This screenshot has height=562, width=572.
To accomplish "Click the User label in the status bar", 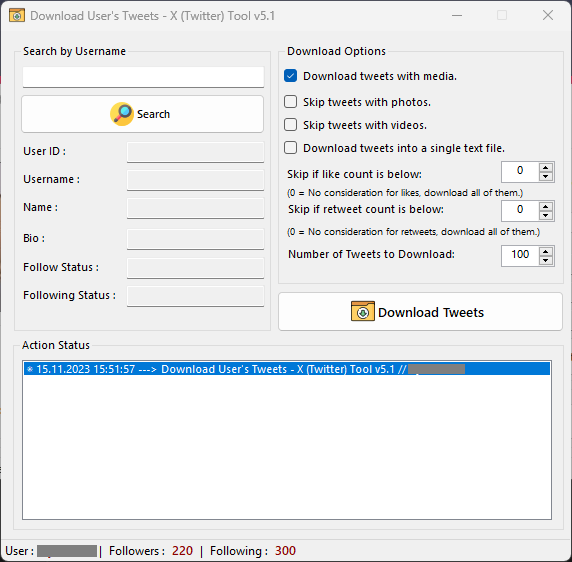I will (19, 551).
